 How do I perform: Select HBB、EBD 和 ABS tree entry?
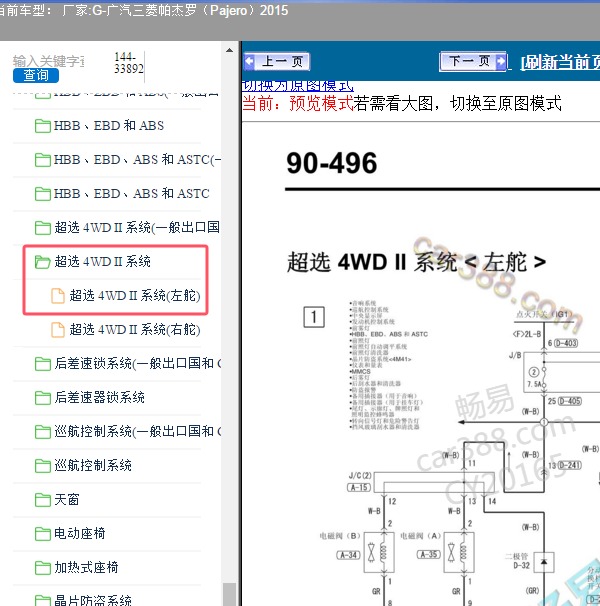pyautogui.click(x=109, y=126)
